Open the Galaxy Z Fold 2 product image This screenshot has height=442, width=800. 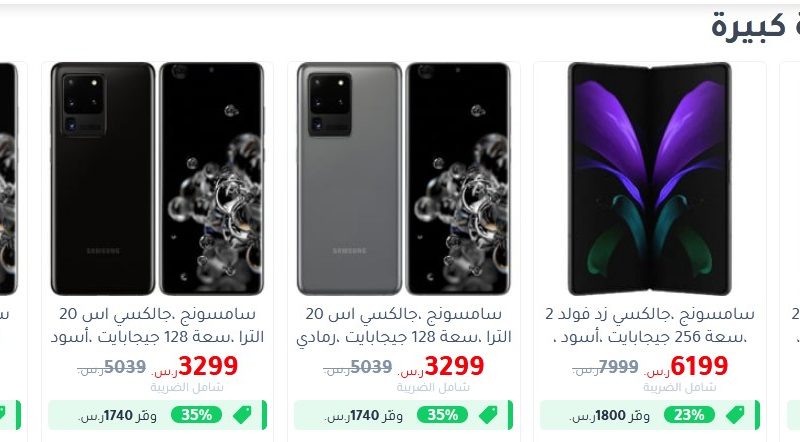pos(649,179)
